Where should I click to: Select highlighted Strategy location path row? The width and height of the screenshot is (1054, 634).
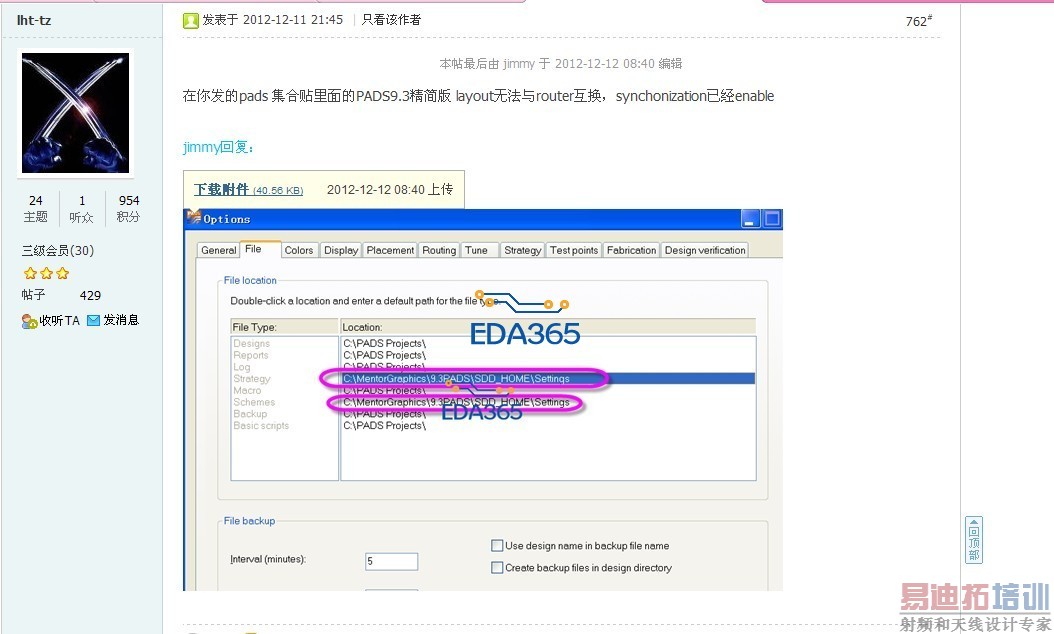[x=549, y=379]
